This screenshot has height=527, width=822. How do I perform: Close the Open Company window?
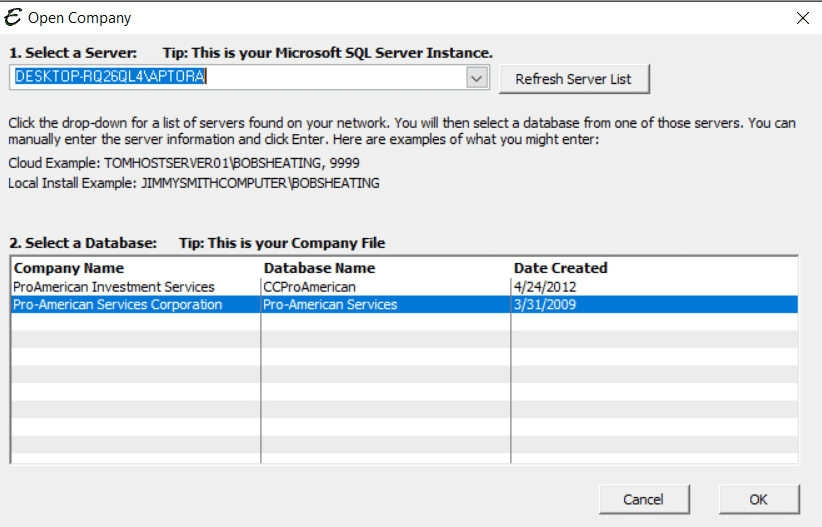803,18
